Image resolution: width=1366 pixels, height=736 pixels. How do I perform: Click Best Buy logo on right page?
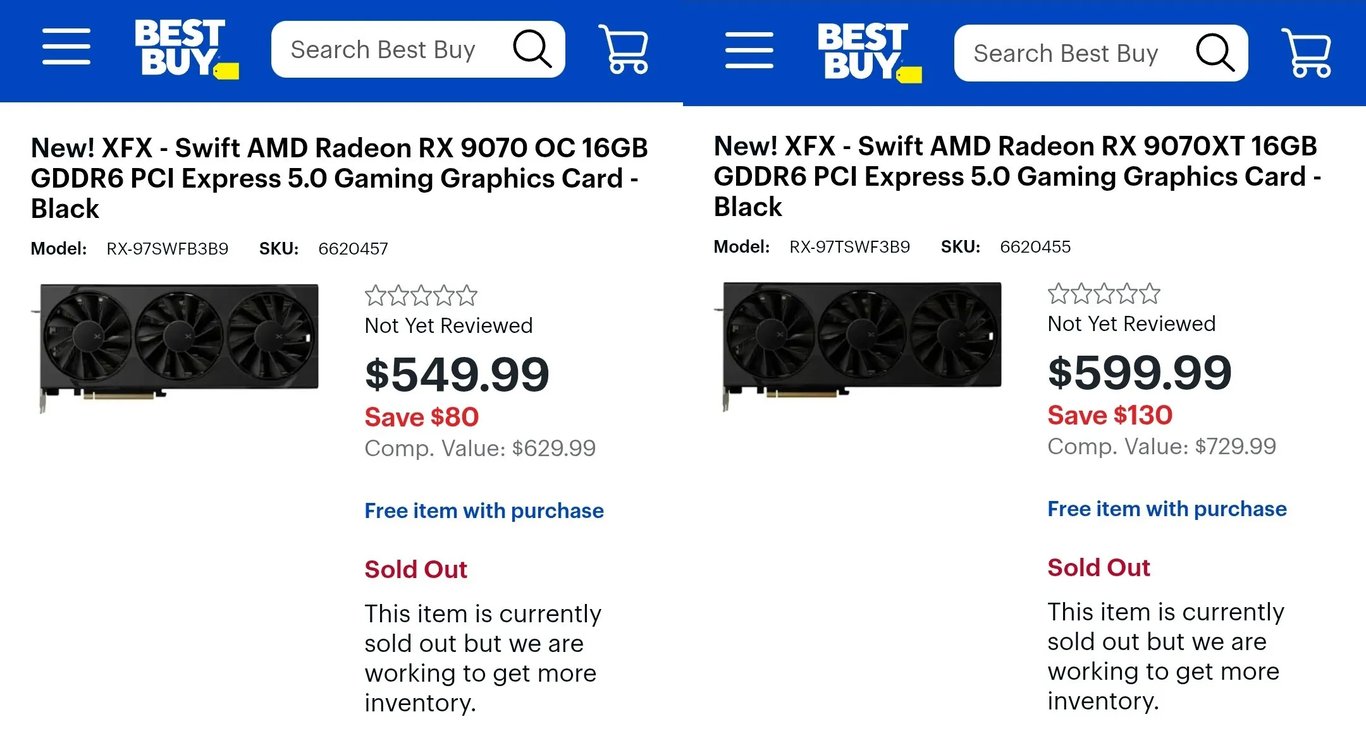(869, 52)
